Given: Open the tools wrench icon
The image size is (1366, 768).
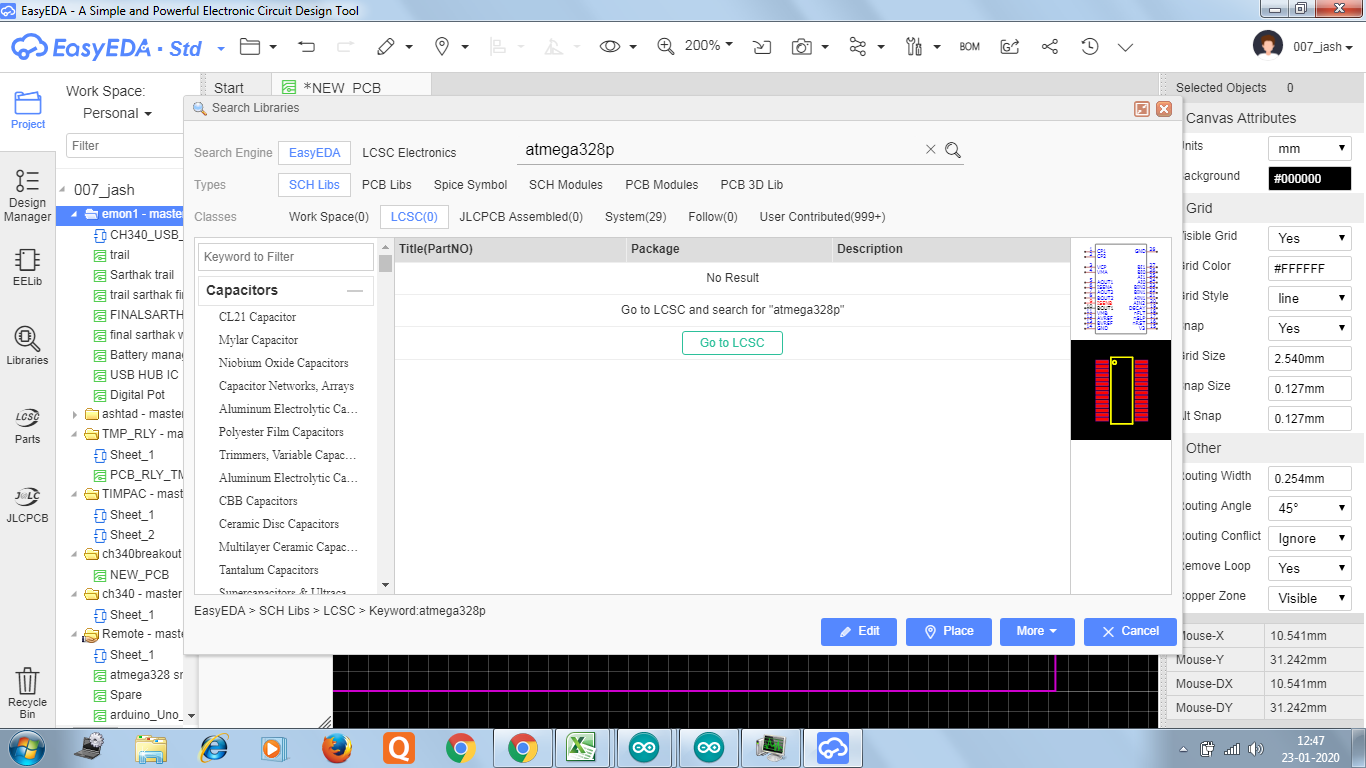Looking at the screenshot, I should point(914,47).
